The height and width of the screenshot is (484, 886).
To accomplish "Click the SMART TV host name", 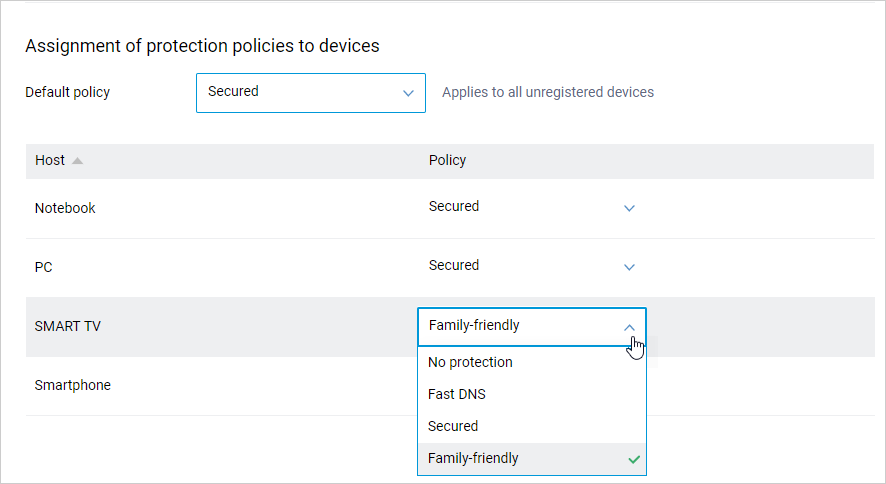I will (67, 326).
